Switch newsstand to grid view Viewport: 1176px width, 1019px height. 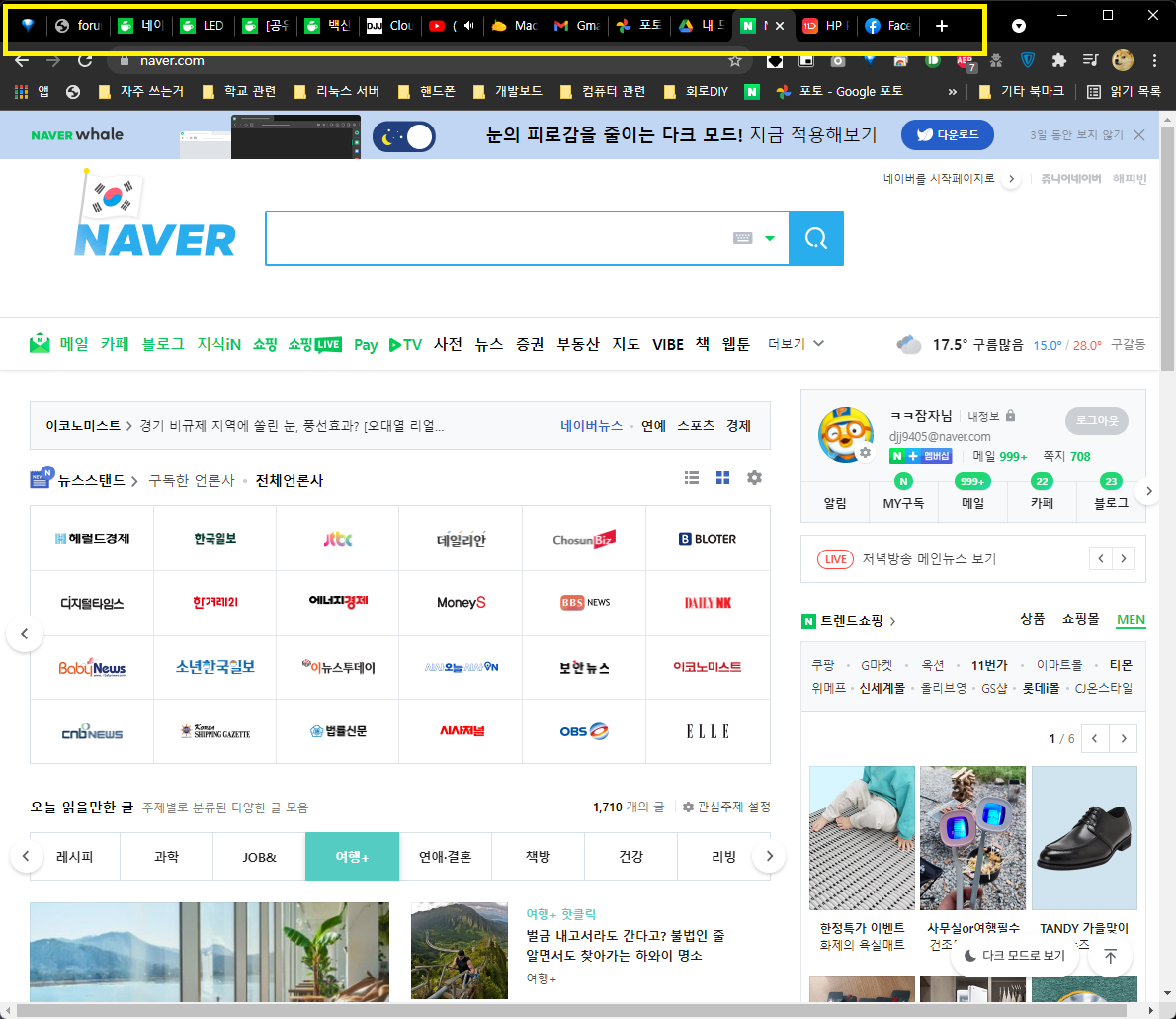pyautogui.click(x=723, y=478)
